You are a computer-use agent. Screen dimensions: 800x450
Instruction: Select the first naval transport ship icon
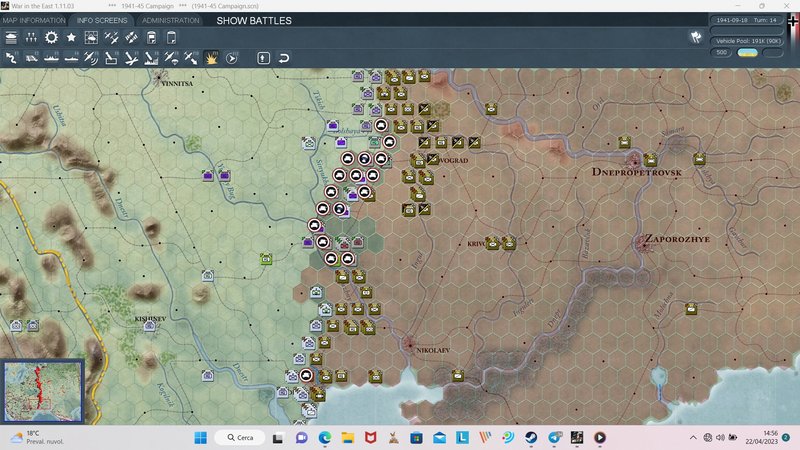51,58
